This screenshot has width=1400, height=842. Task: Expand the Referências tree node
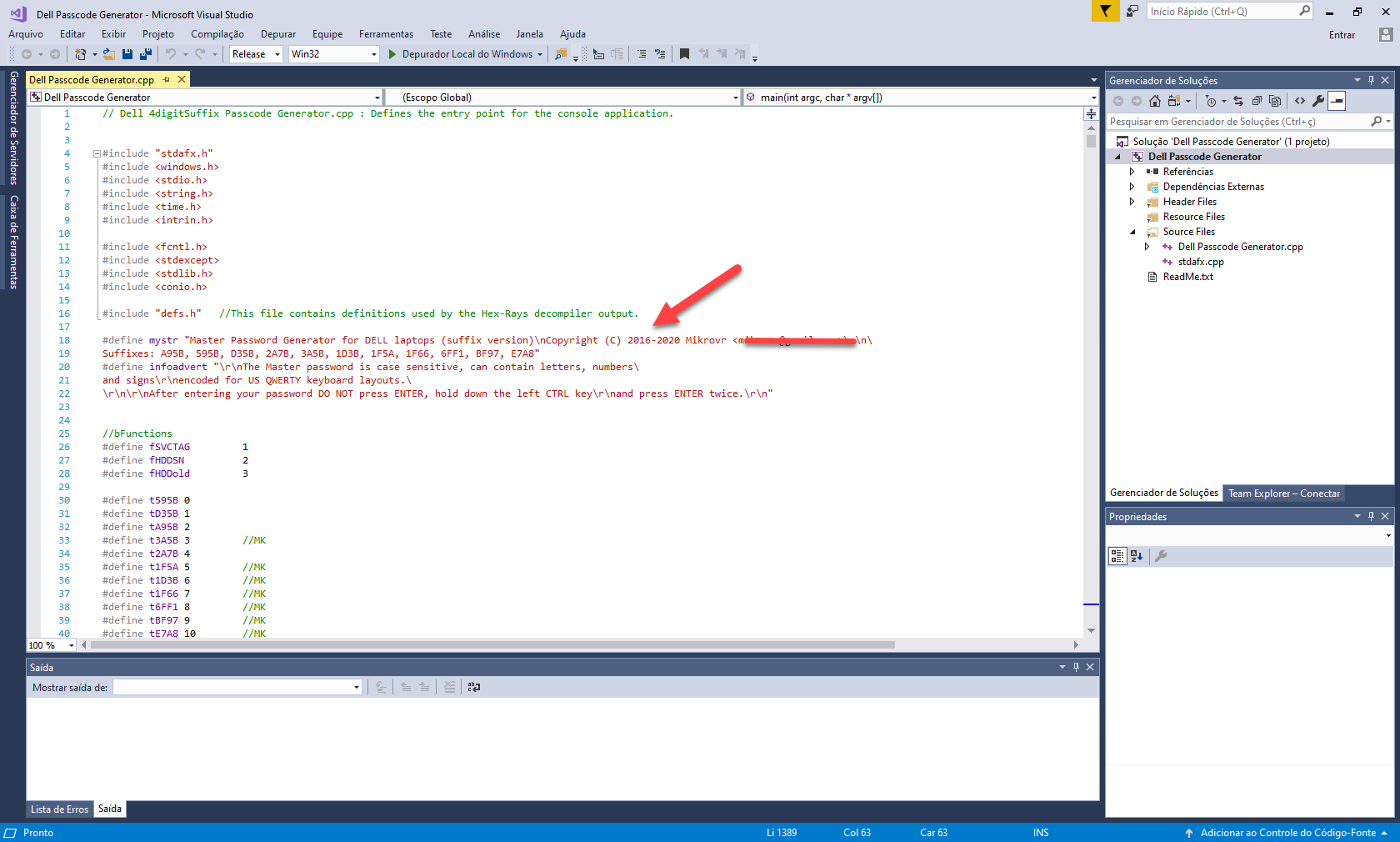point(1132,172)
